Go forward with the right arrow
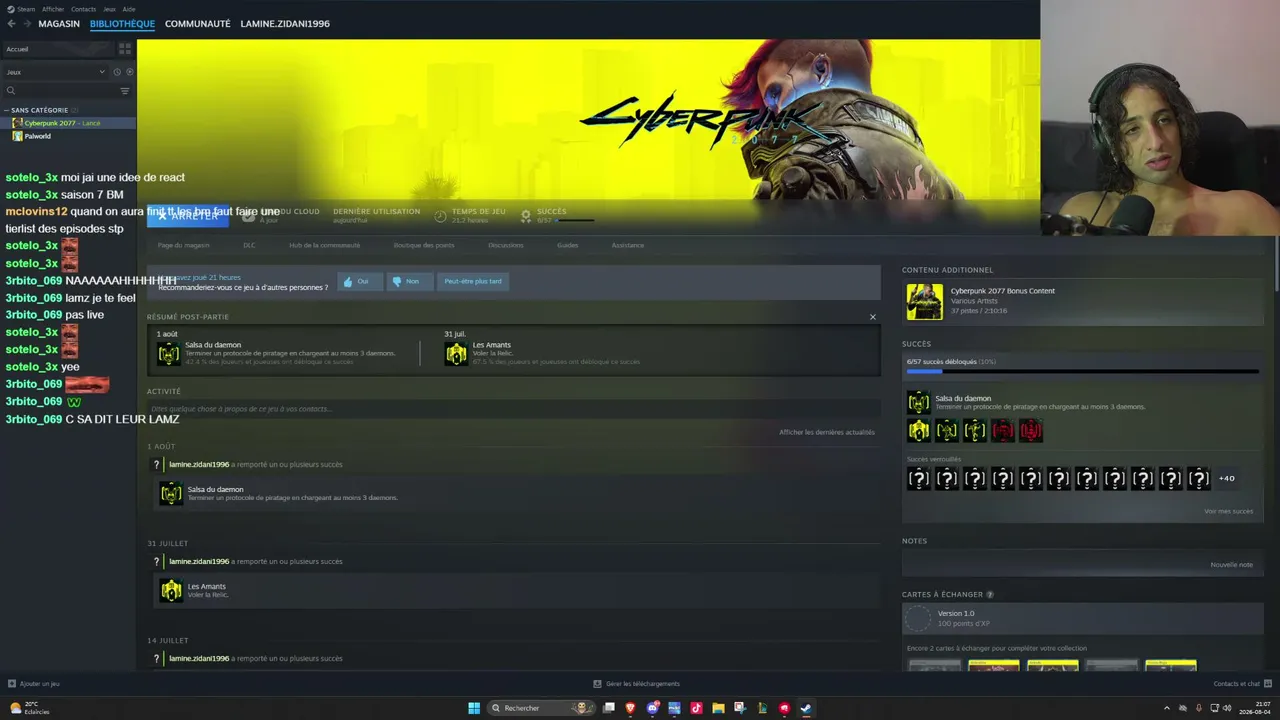 (25, 24)
